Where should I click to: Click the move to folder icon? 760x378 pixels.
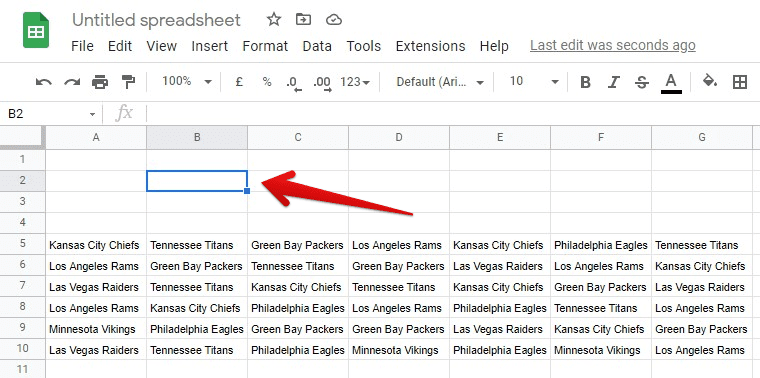point(303,20)
